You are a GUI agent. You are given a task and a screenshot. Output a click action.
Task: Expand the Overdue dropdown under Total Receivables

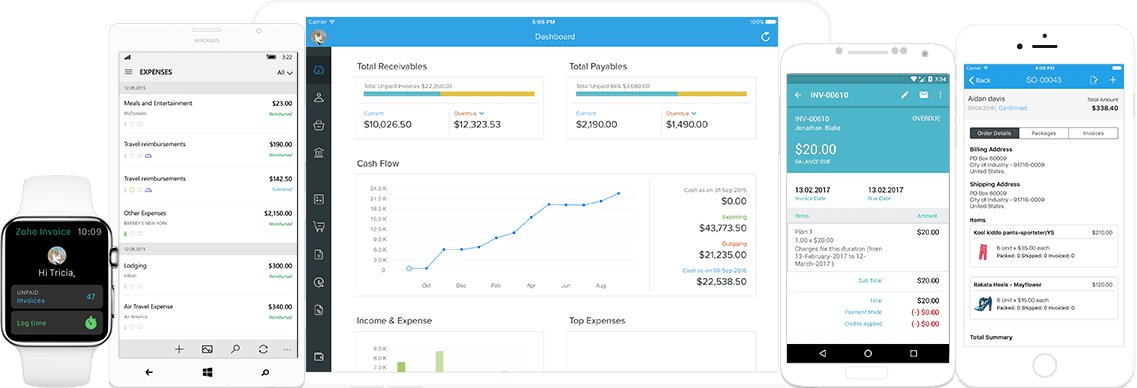coord(469,114)
